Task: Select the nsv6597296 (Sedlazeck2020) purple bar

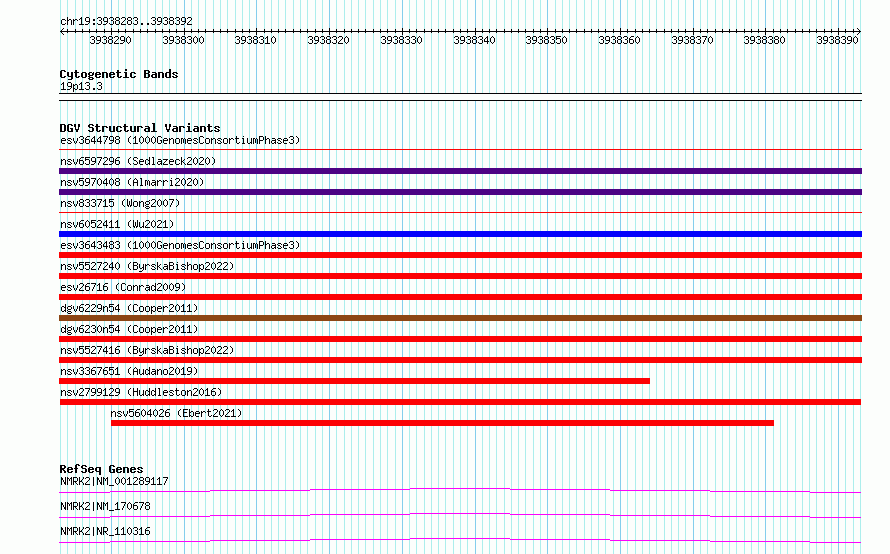Action: (x=460, y=171)
